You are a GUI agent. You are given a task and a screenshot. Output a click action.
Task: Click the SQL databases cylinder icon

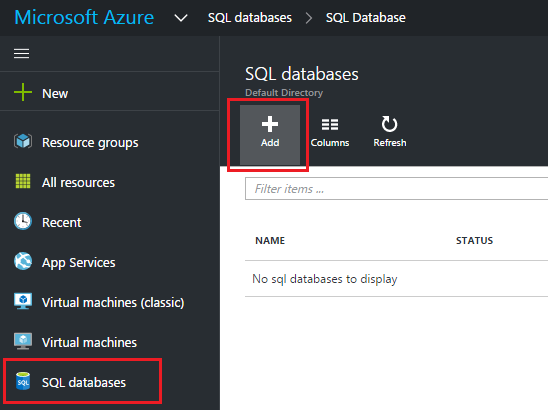coord(23,381)
